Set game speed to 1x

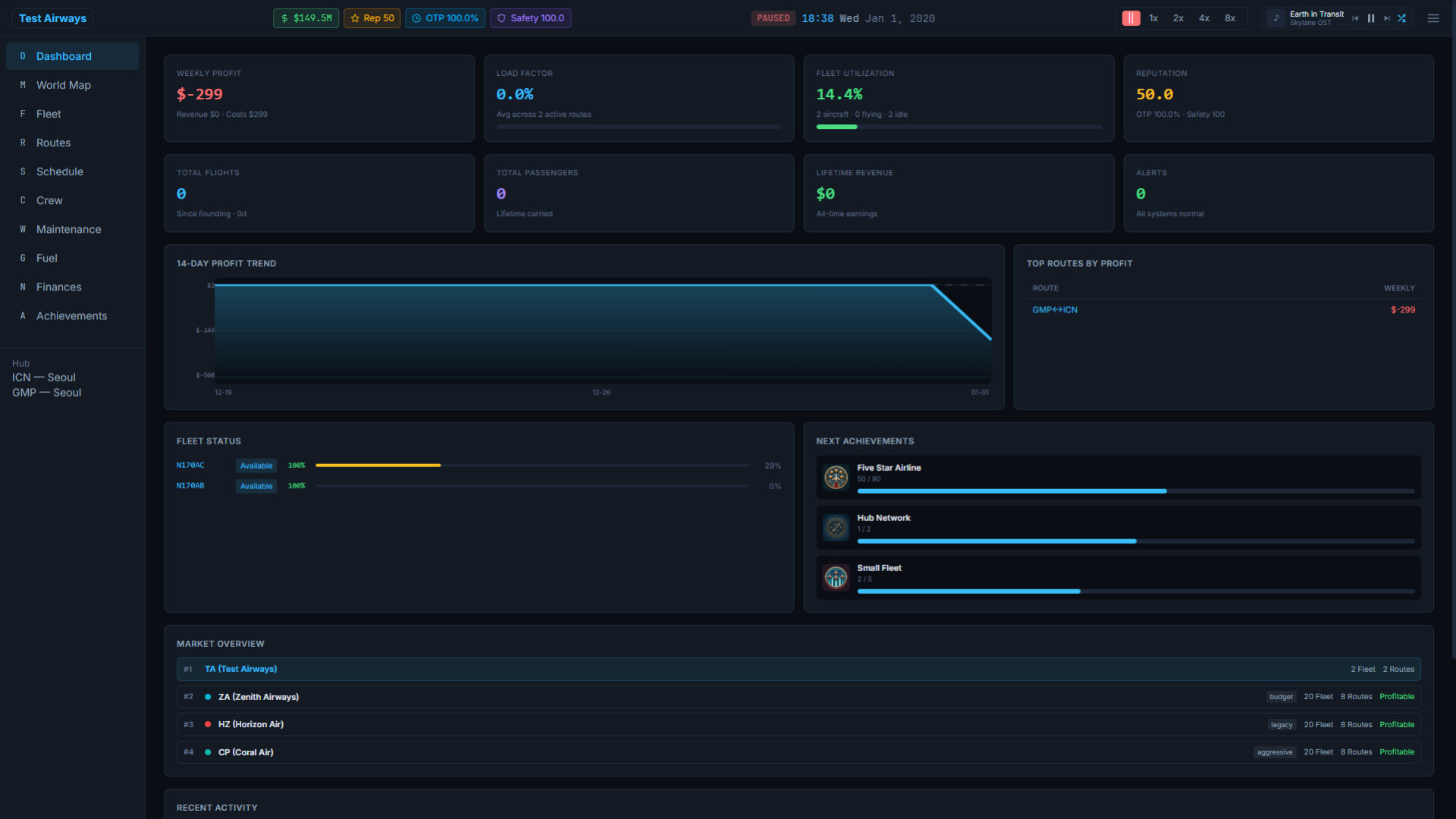coord(1153,18)
